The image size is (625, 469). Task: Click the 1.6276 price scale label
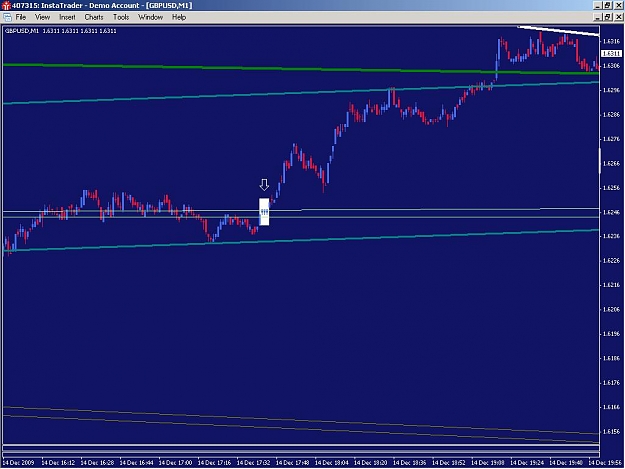click(x=612, y=139)
